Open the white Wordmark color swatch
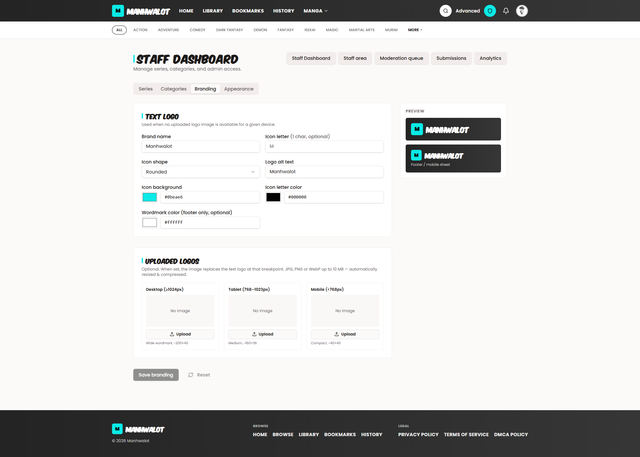The image size is (640, 457). coord(149,222)
